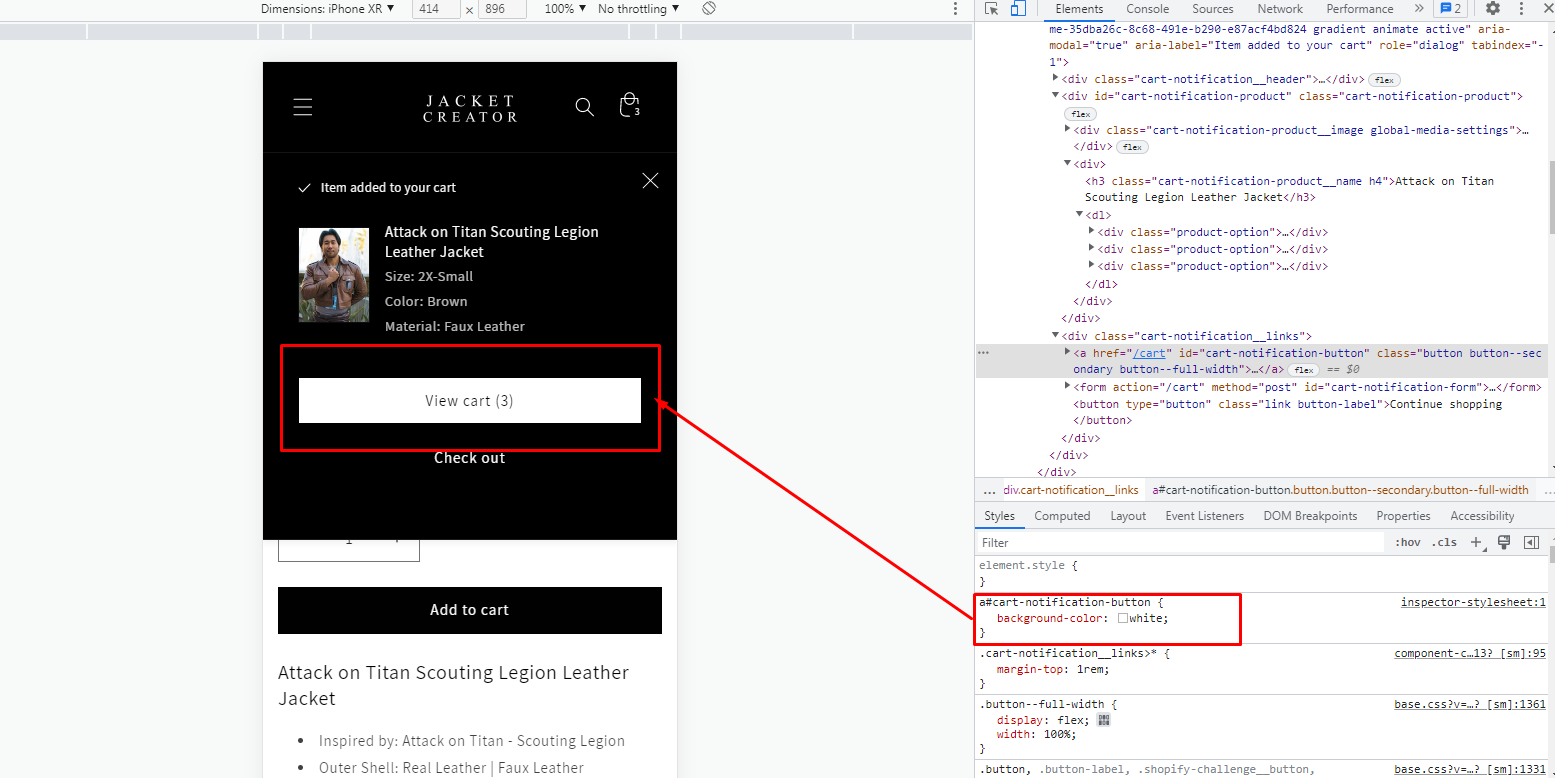
Task: Show more DevTools tabs via double chevron
Action: point(1418,9)
